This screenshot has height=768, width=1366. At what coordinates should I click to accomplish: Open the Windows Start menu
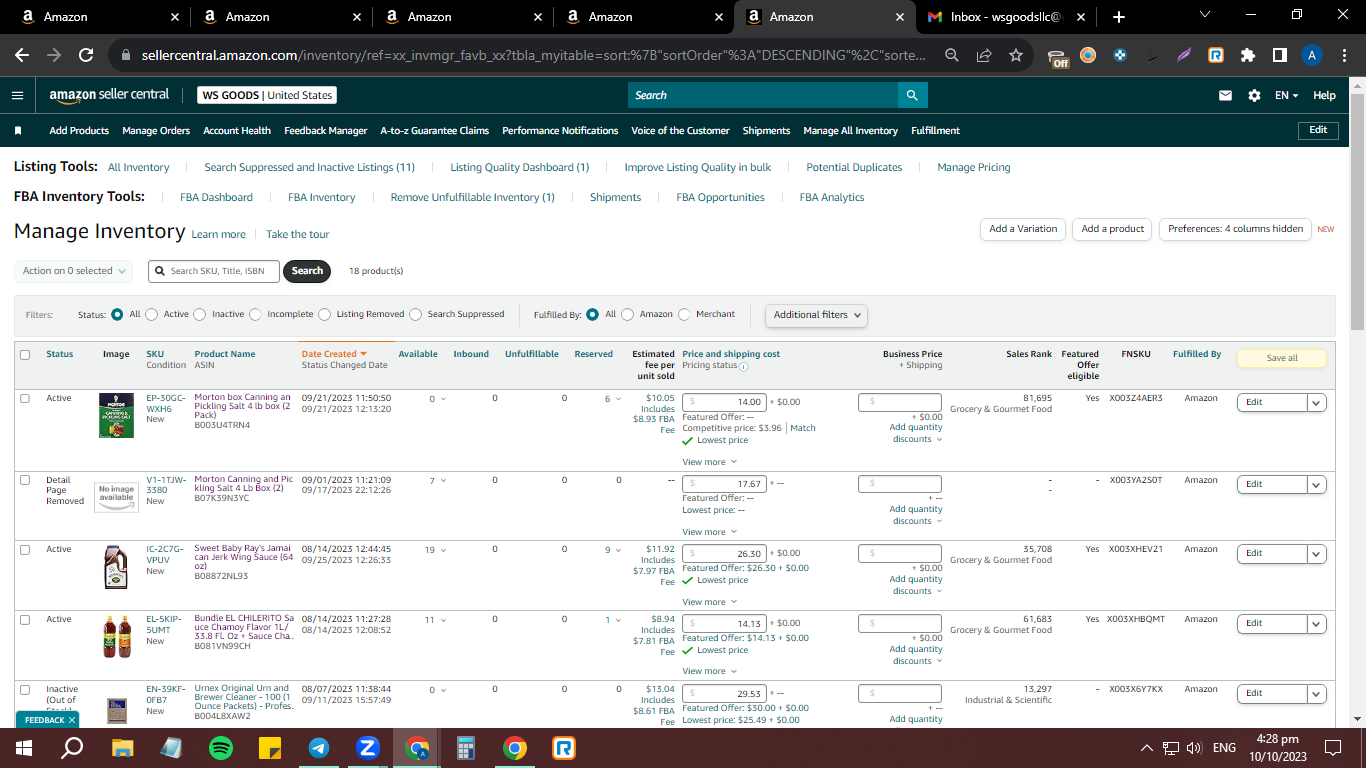[x=24, y=748]
